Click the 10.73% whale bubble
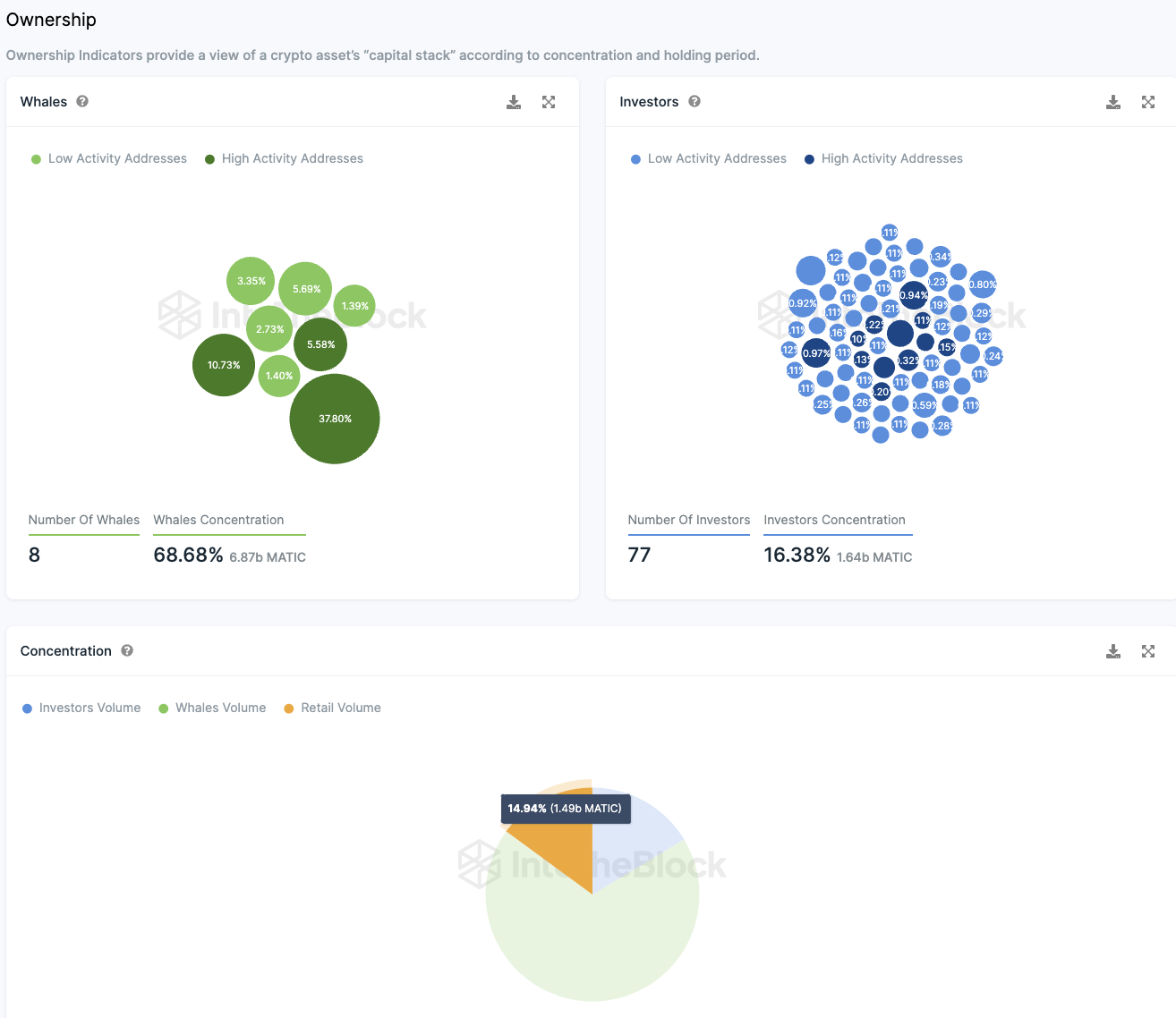 [224, 365]
